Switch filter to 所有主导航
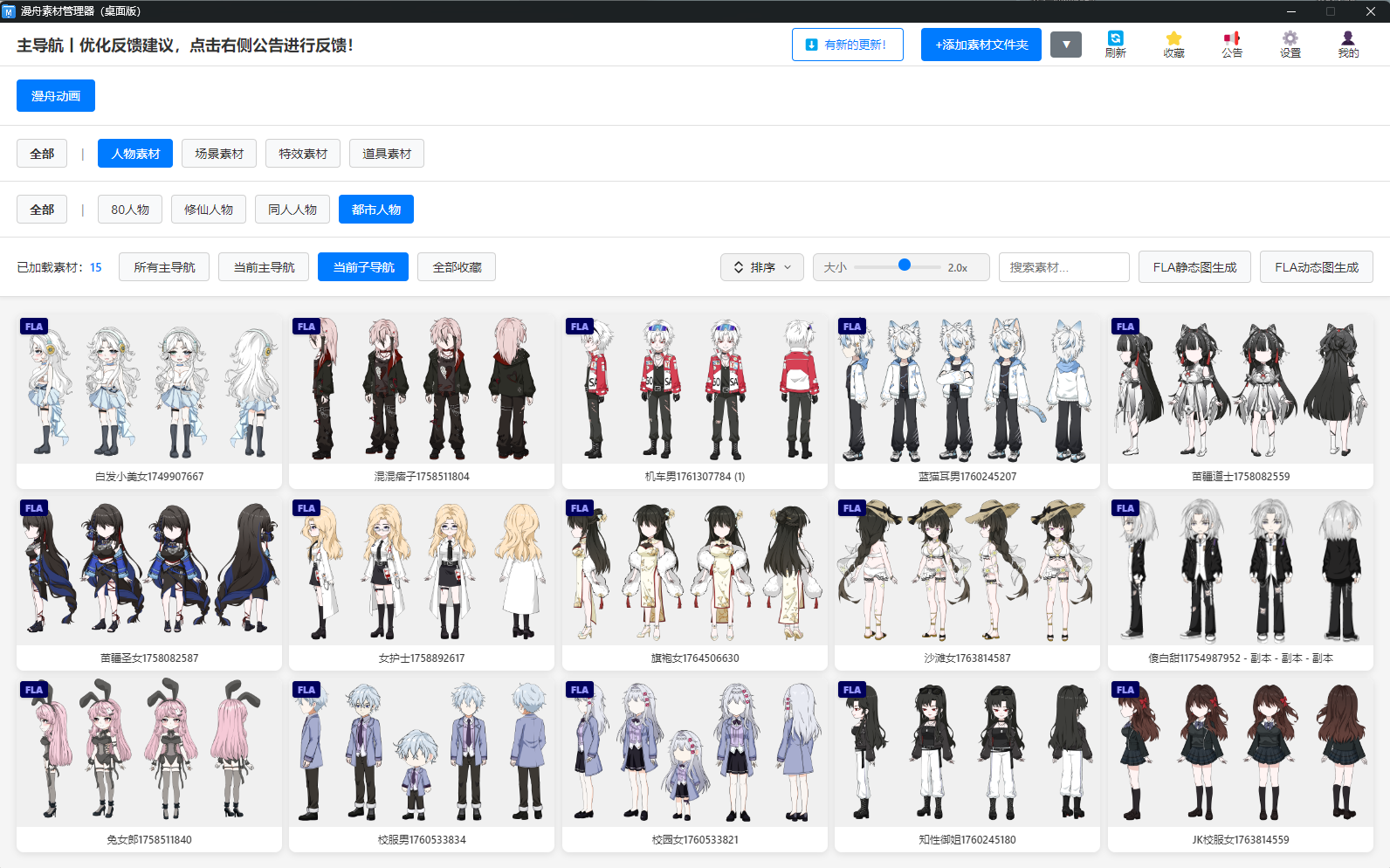The height and width of the screenshot is (868, 1390). [164, 267]
